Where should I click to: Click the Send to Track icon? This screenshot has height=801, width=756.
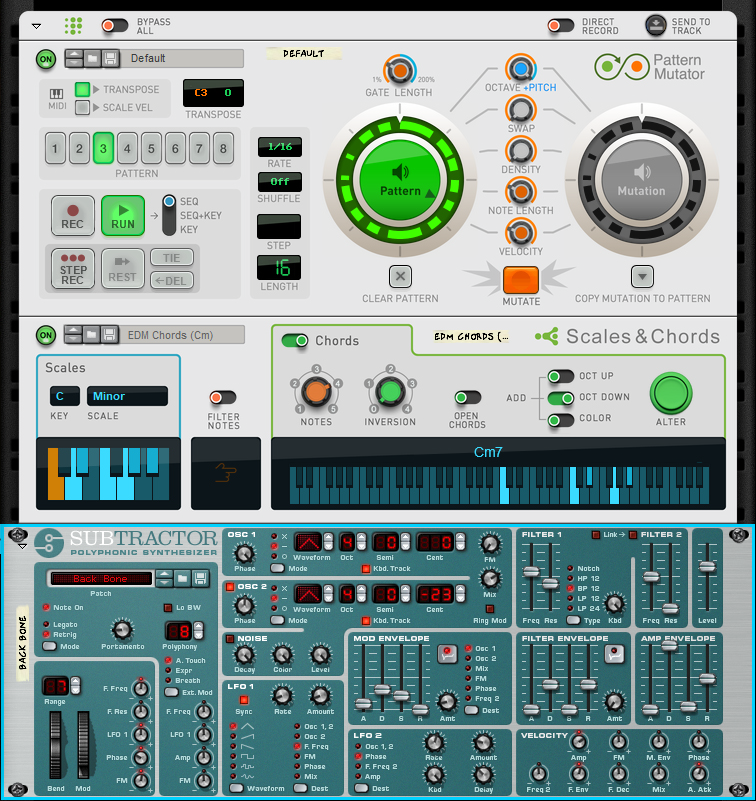click(x=655, y=25)
